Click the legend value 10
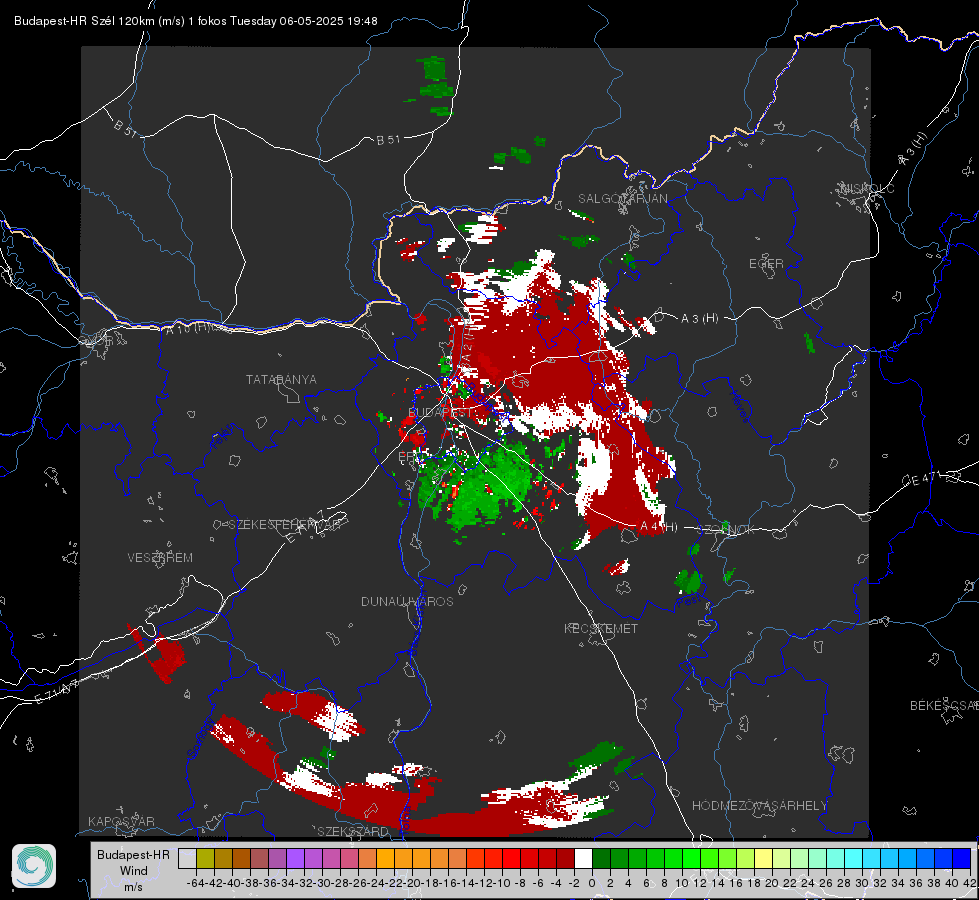The image size is (979, 900). pos(682,883)
